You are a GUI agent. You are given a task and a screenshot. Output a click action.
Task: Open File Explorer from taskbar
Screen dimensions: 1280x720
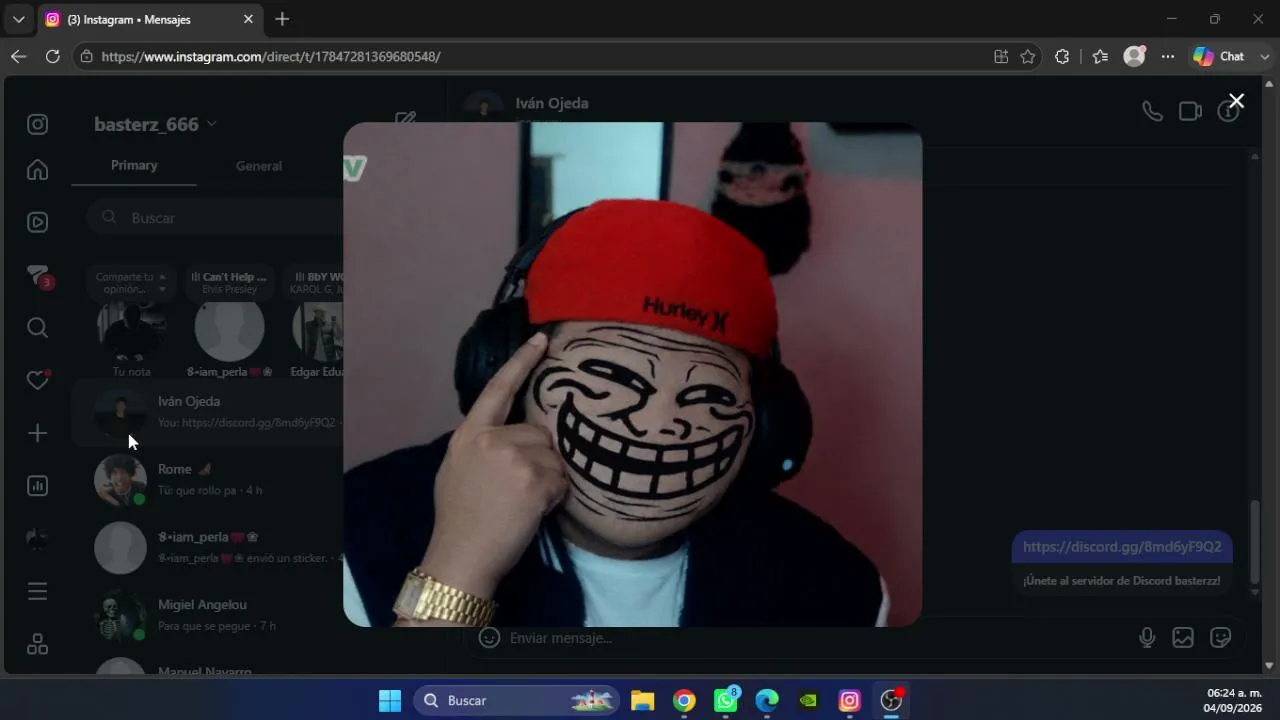click(x=642, y=701)
